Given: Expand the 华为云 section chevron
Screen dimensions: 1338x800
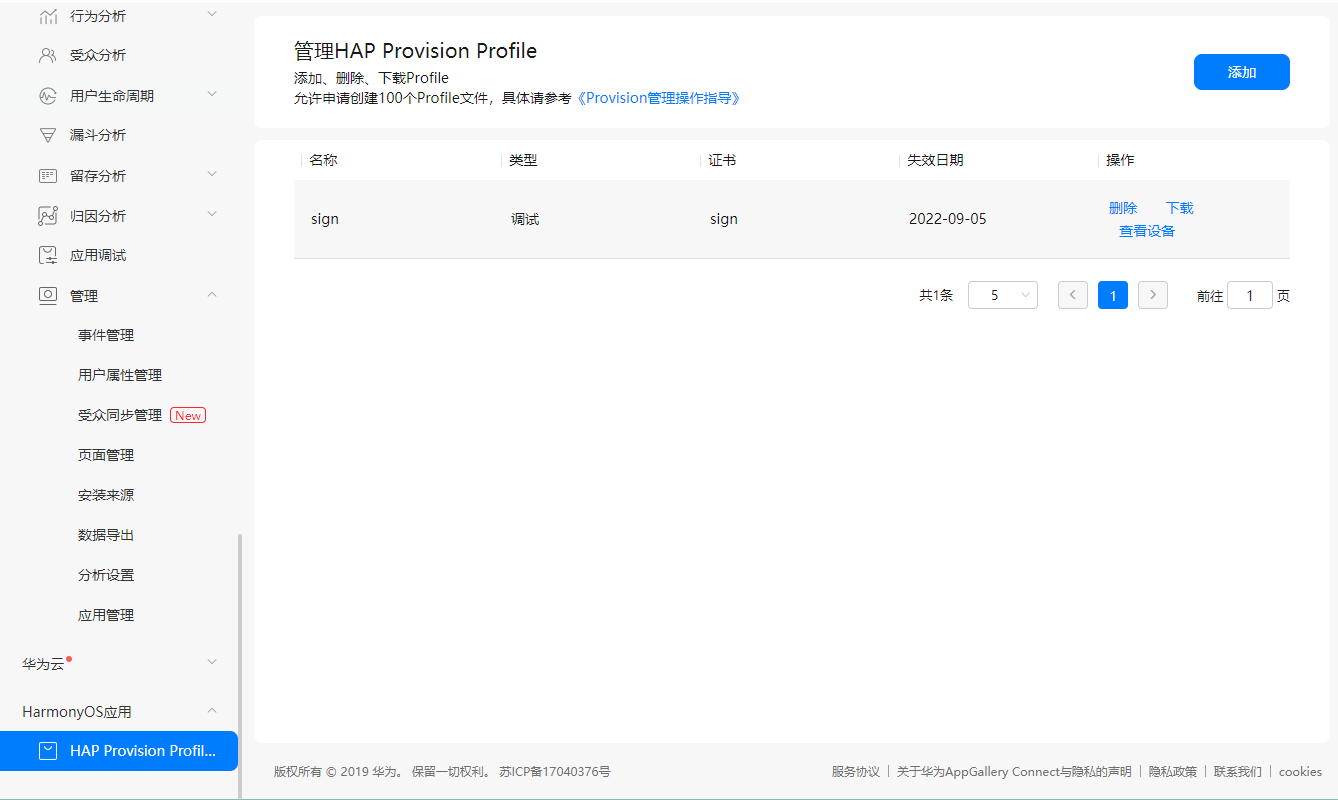Looking at the screenshot, I should pyautogui.click(x=211, y=662).
